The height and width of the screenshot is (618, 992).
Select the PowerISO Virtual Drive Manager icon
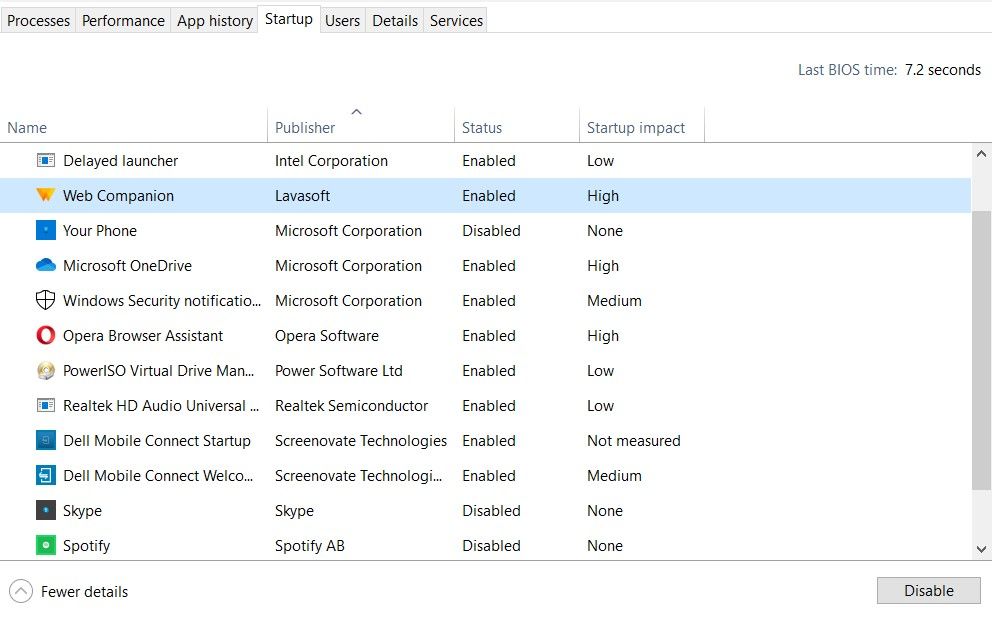pos(46,370)
